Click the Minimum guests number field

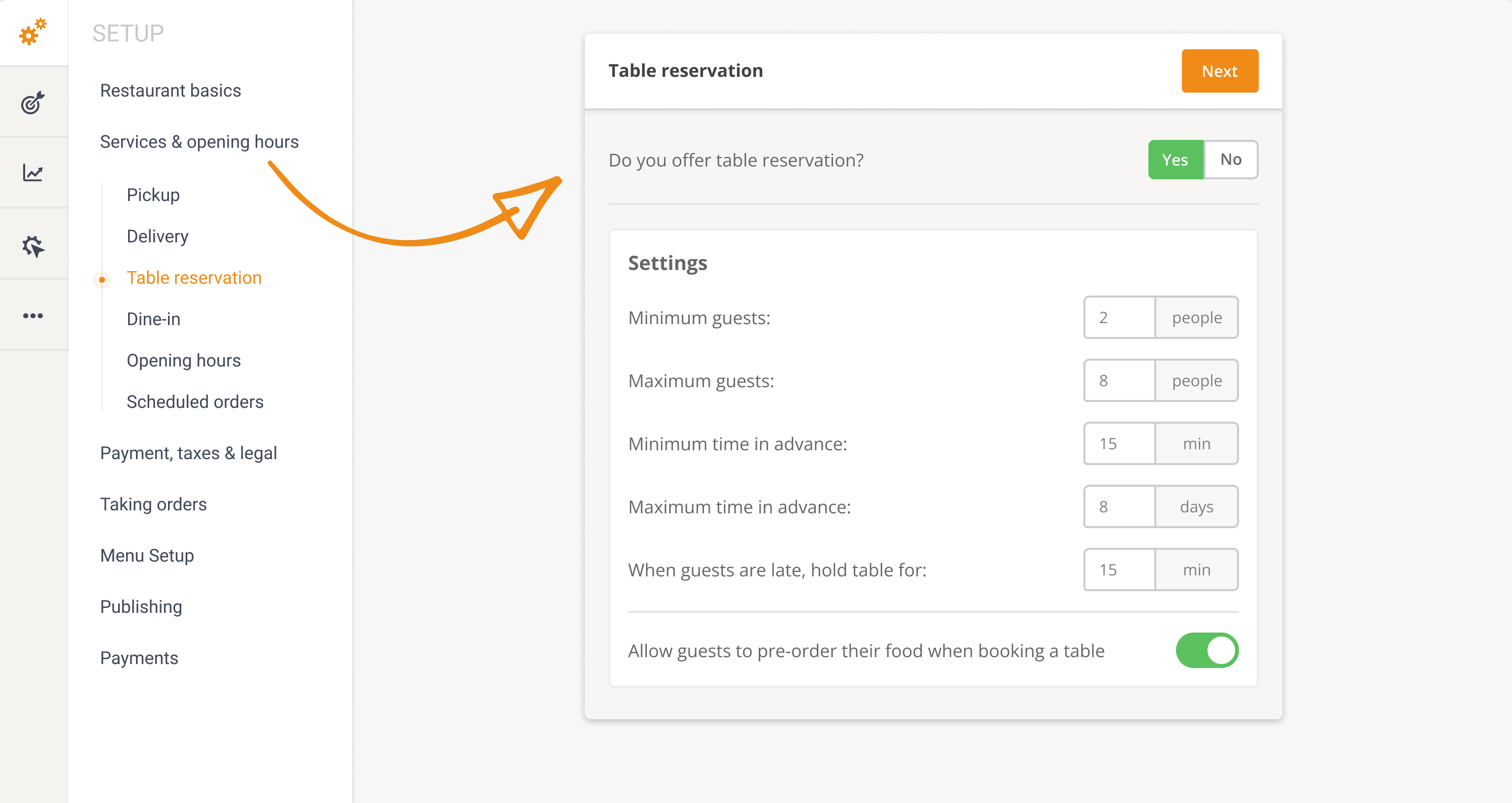click(1119, 318)
